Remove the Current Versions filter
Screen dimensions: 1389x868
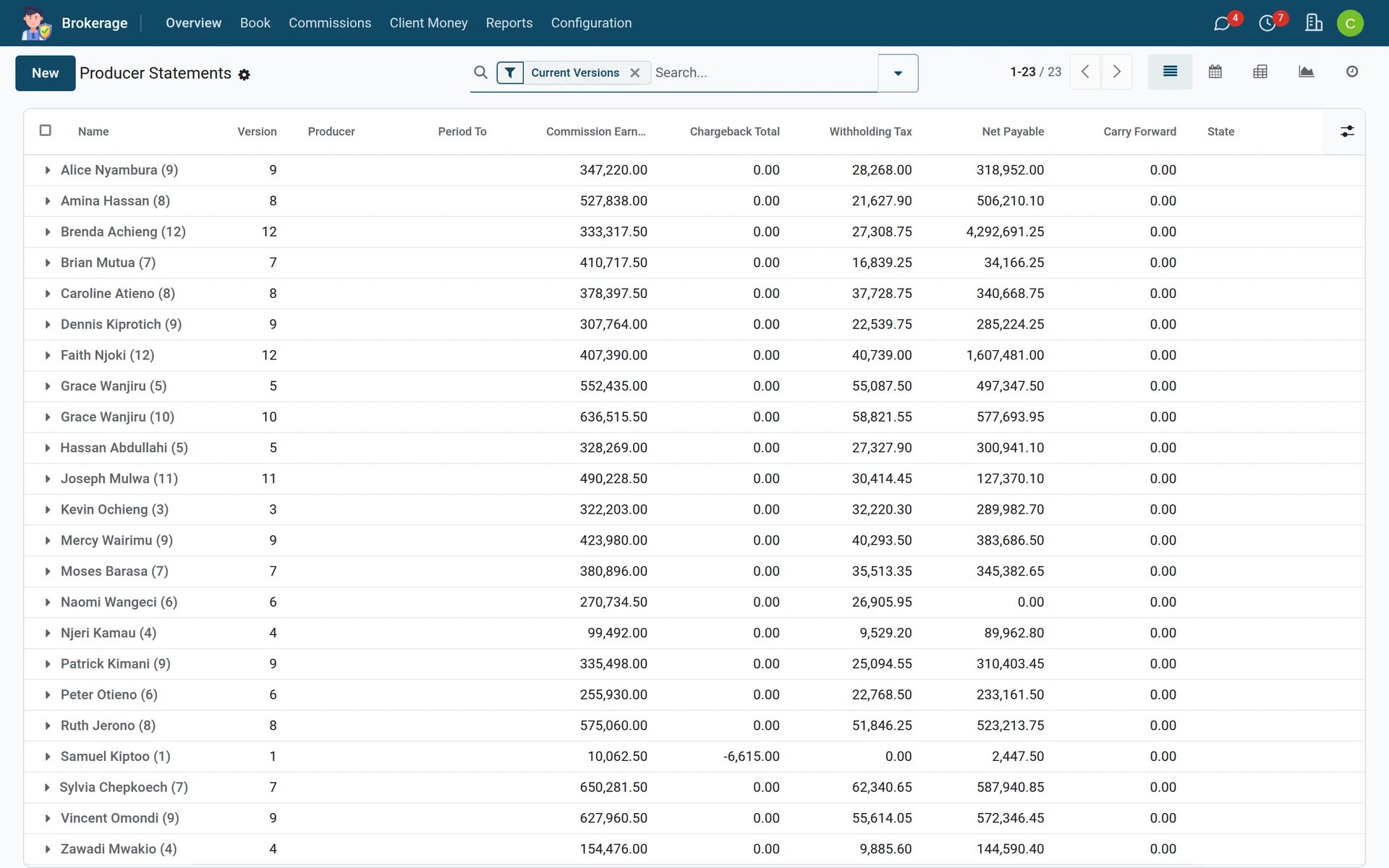pyautogui.click(x=634, y=72)
